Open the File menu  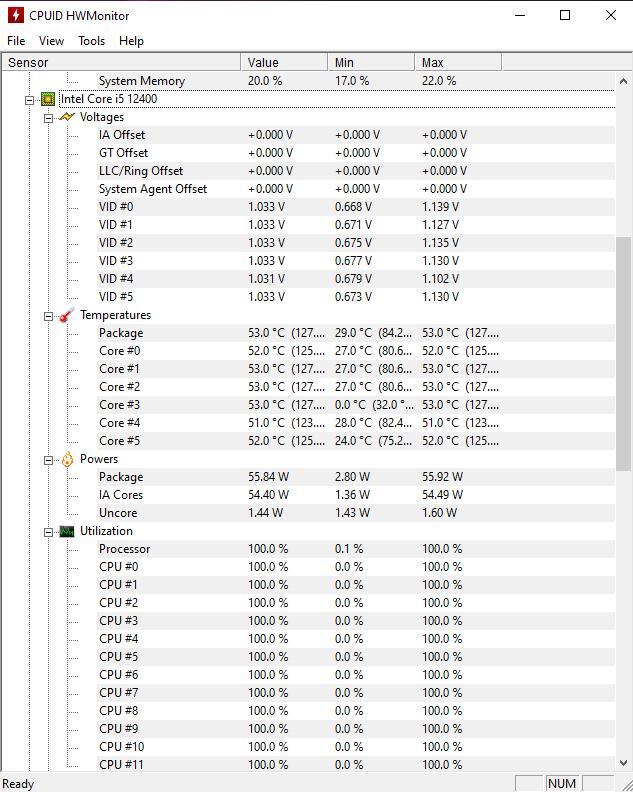point(16,41)
